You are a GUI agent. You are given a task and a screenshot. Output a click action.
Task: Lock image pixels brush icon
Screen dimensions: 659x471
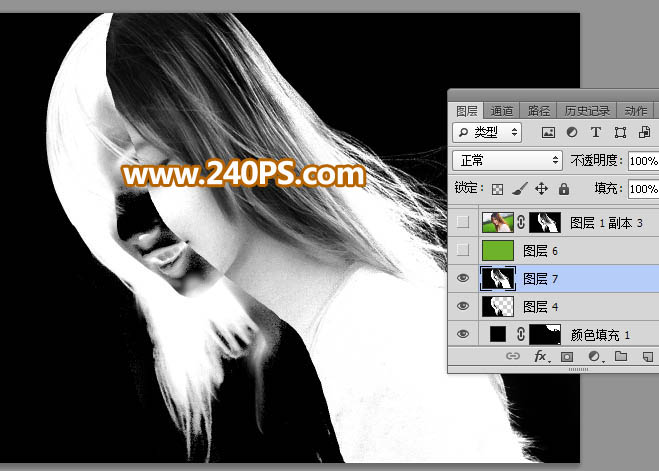(520, 189)
